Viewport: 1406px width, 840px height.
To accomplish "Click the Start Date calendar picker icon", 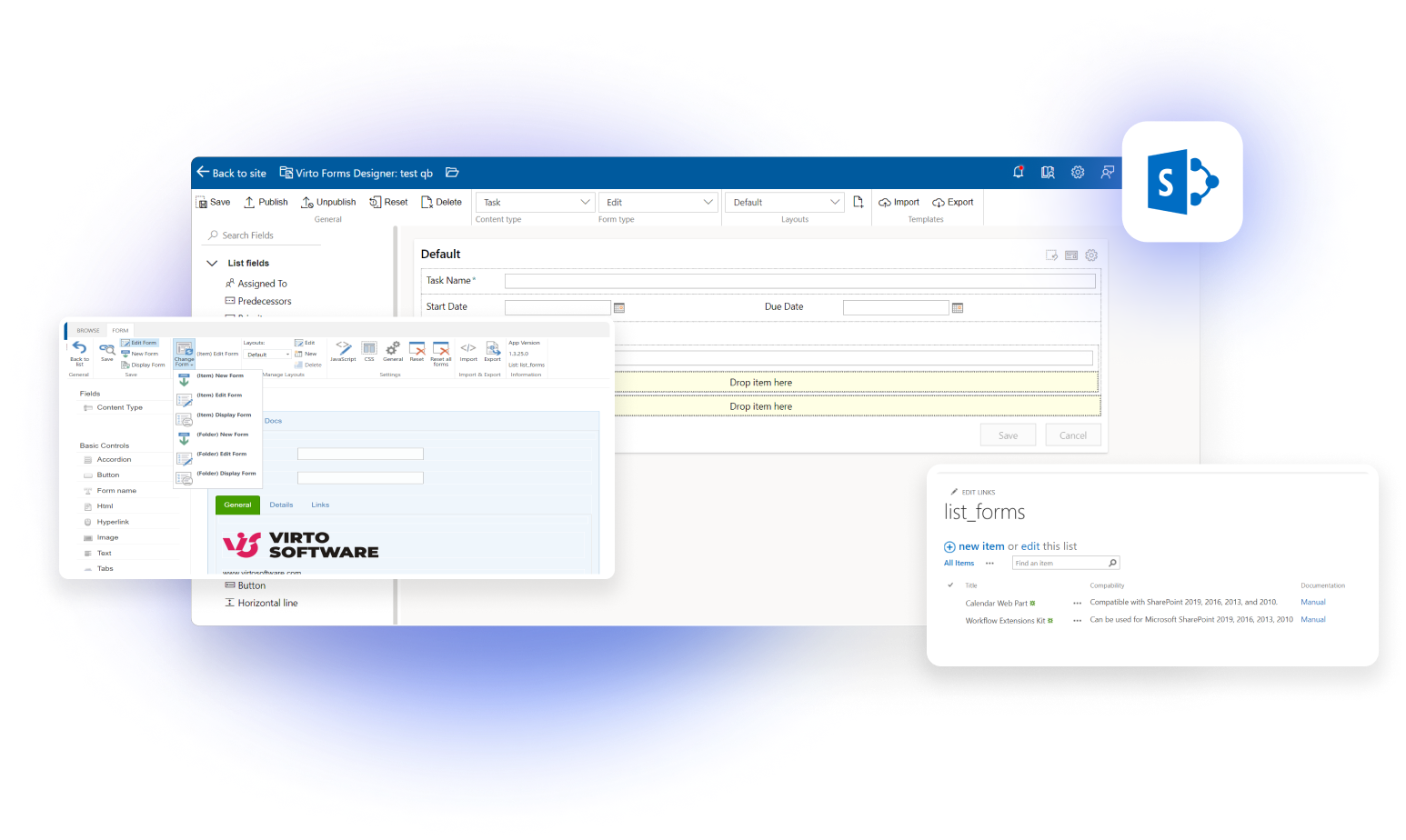I will [619, 308].
